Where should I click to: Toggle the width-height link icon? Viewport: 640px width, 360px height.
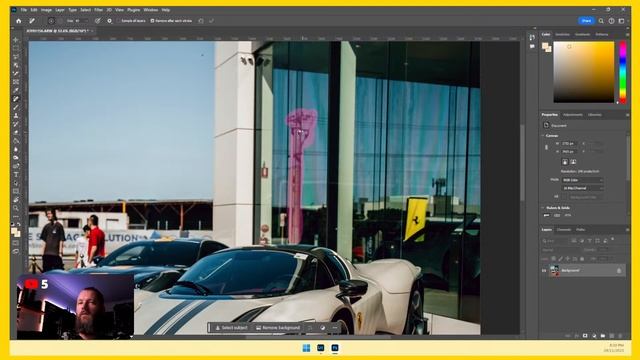(547, 148)
